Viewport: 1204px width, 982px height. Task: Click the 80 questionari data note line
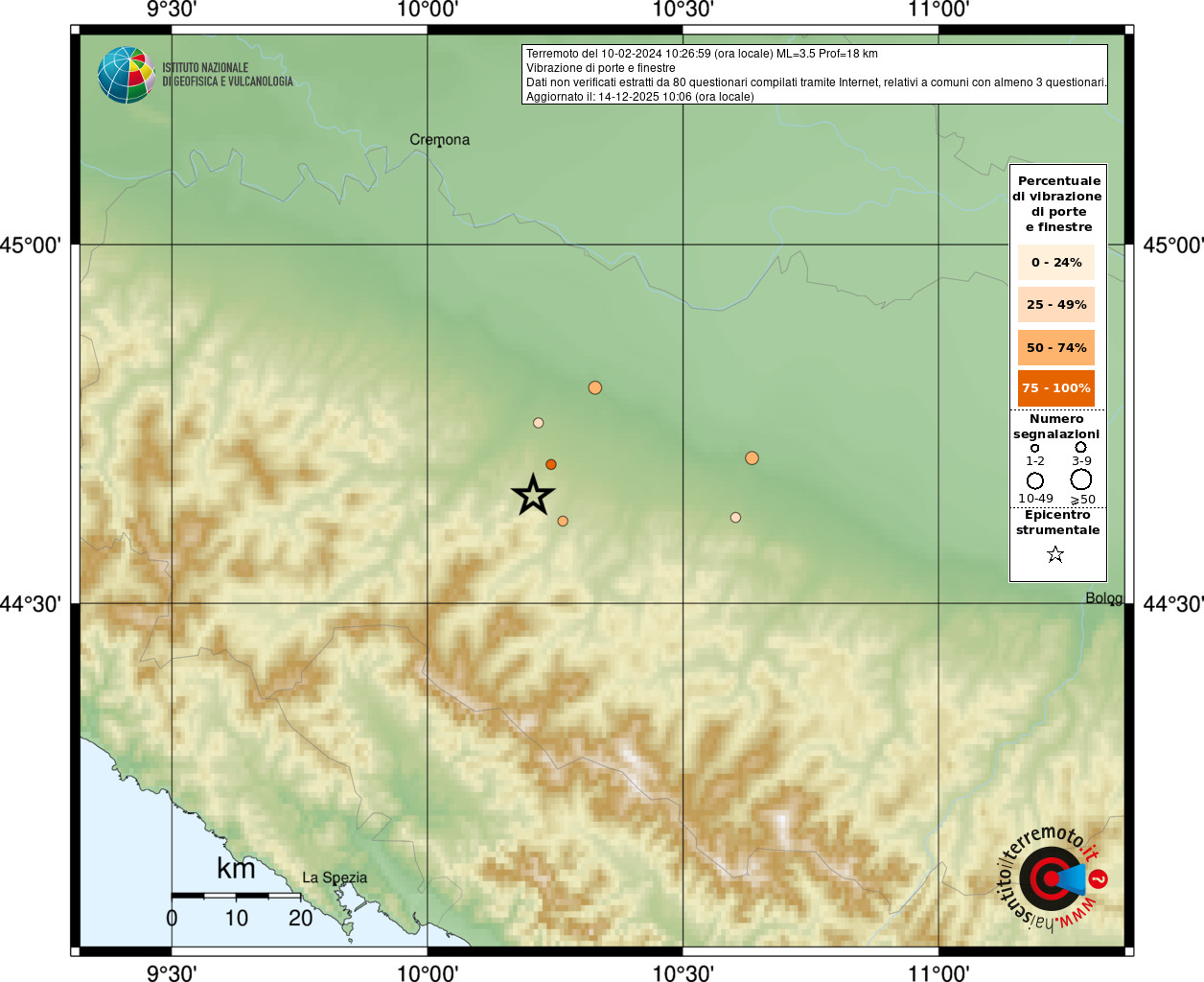point(817,82)
